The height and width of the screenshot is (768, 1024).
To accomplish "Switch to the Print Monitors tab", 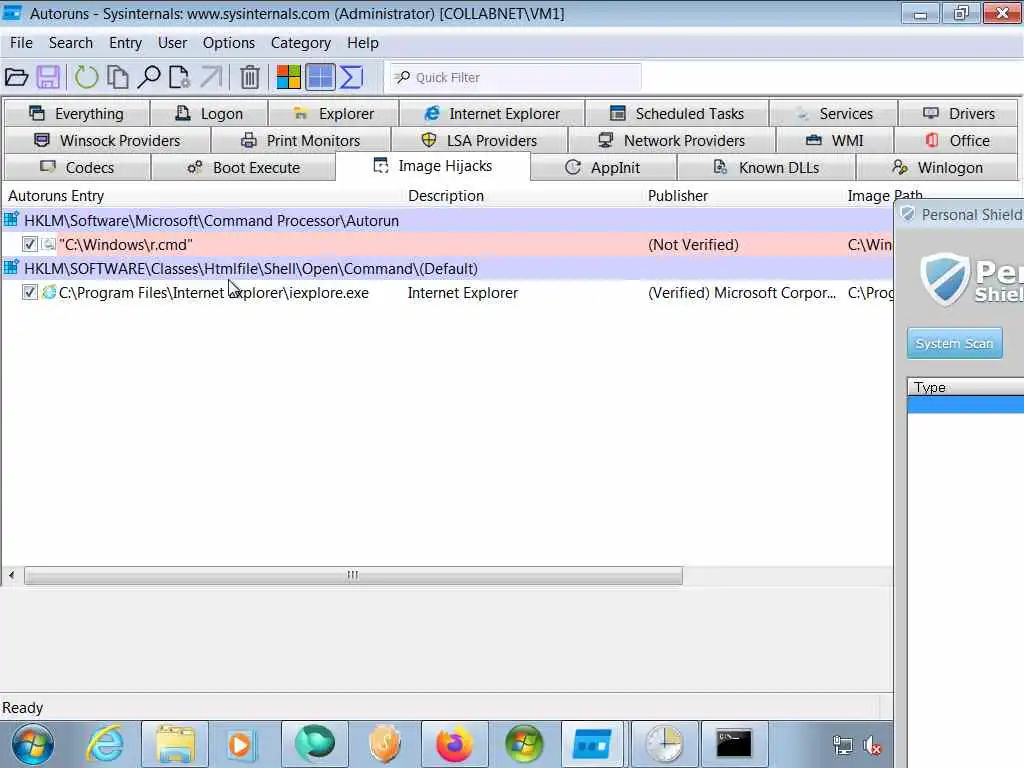I will click(x=300, y=140).
